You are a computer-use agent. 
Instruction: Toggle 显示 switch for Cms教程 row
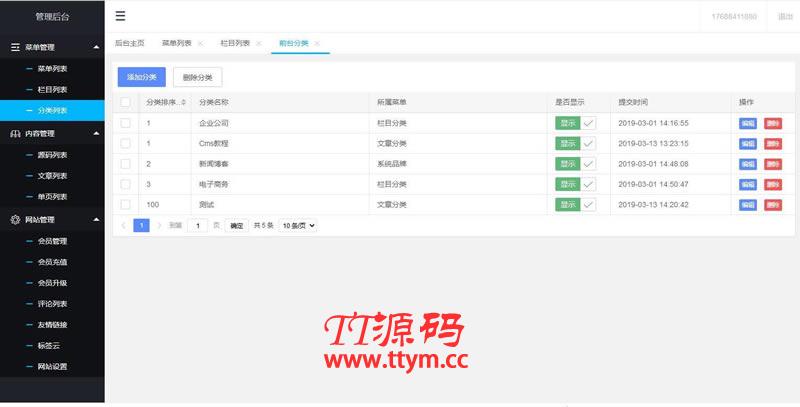coord(576,144)
